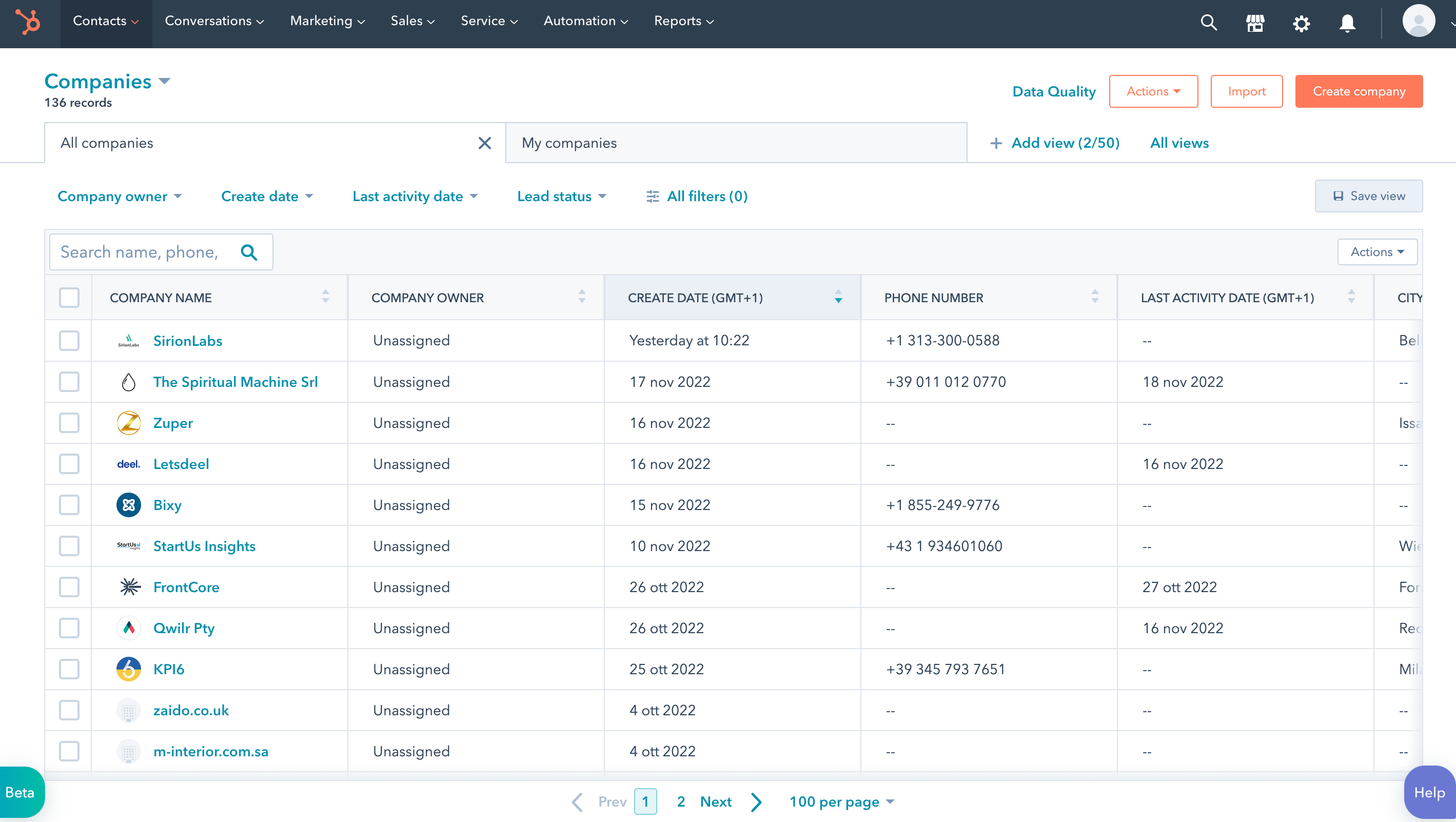This screenshot has width=1456, height=822.
Task: Open the Conversations navigation menu
Action: pyautogui.click(x=214, y=21)
